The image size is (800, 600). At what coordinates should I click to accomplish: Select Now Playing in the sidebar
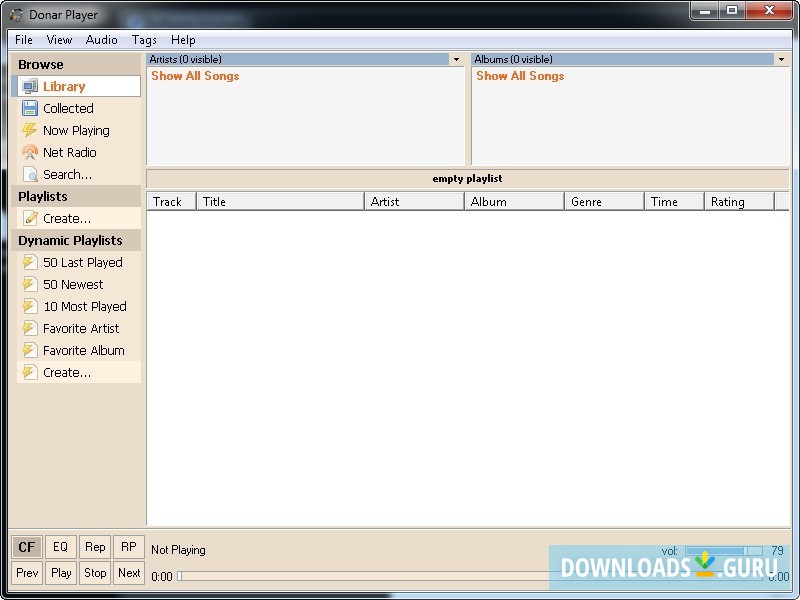pos(79,130)
